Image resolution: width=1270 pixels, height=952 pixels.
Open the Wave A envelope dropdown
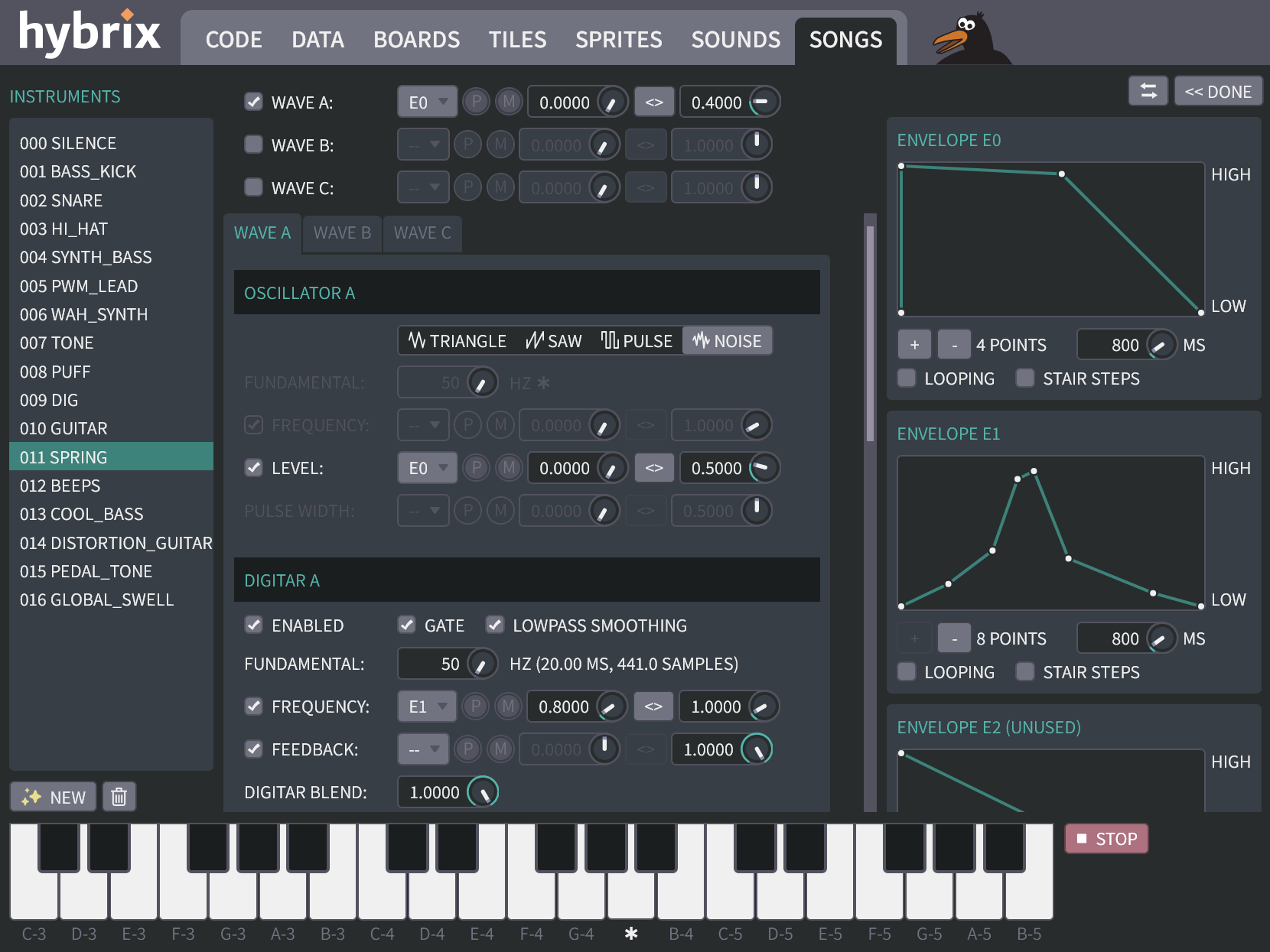(427, 102)
